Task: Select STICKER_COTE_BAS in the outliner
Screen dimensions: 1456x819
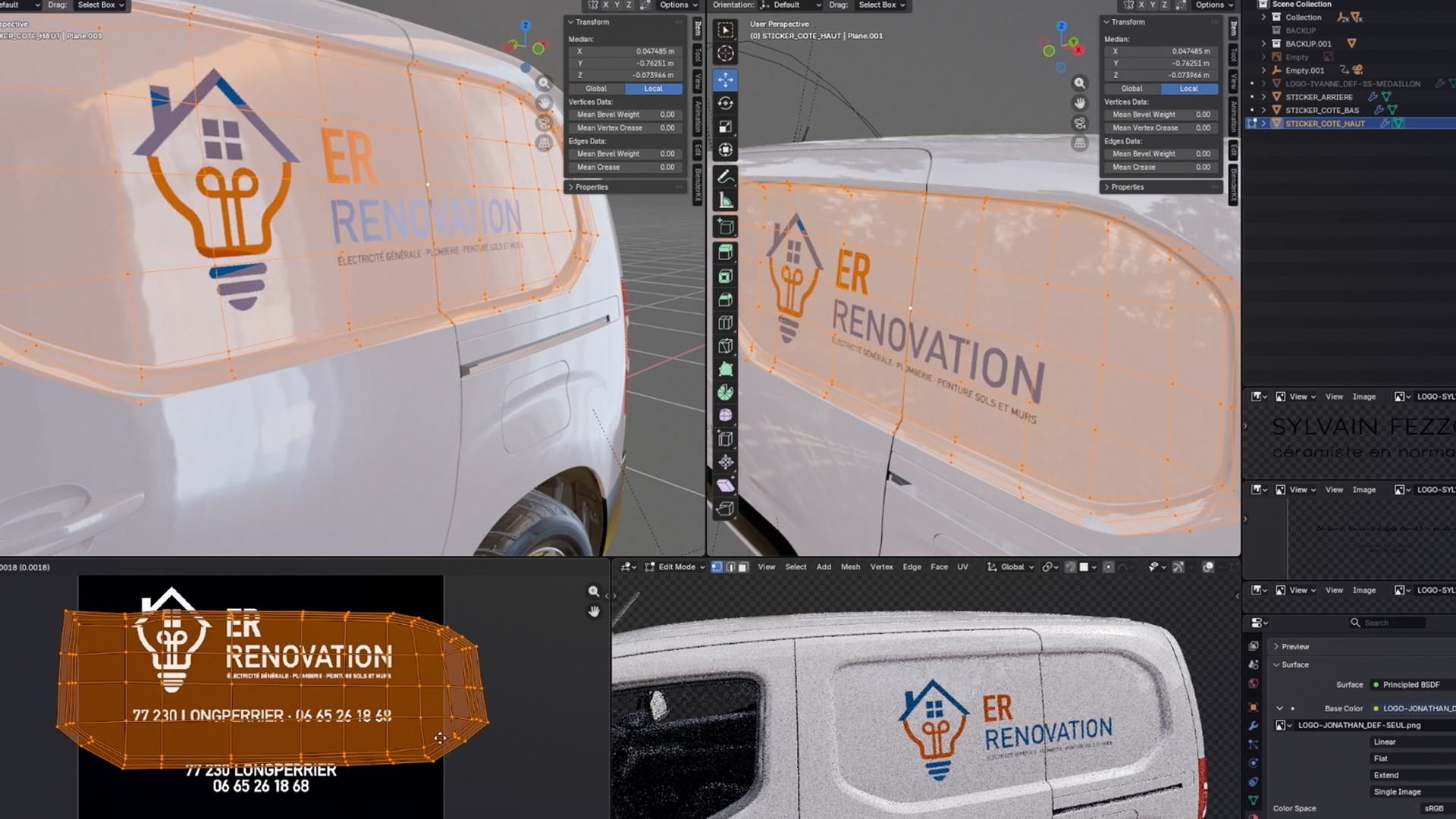Action: (1322, 111)
